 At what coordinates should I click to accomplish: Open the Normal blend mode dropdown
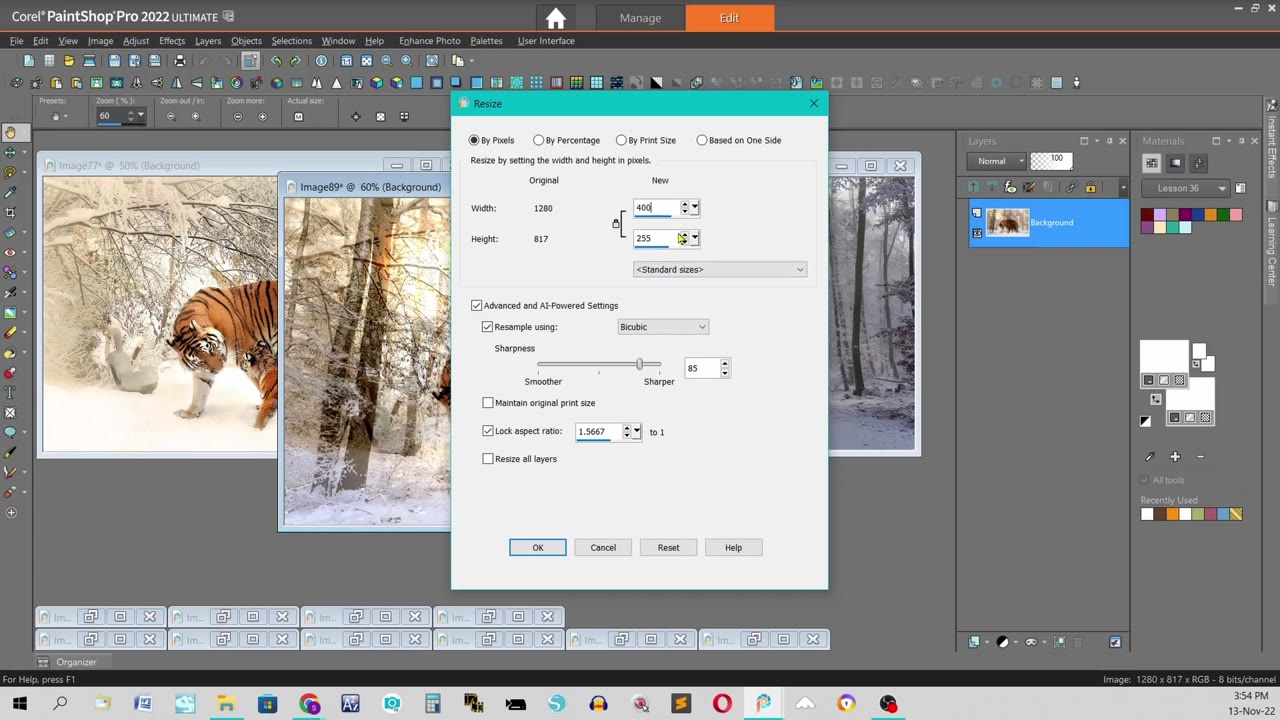tap(997, 161)
